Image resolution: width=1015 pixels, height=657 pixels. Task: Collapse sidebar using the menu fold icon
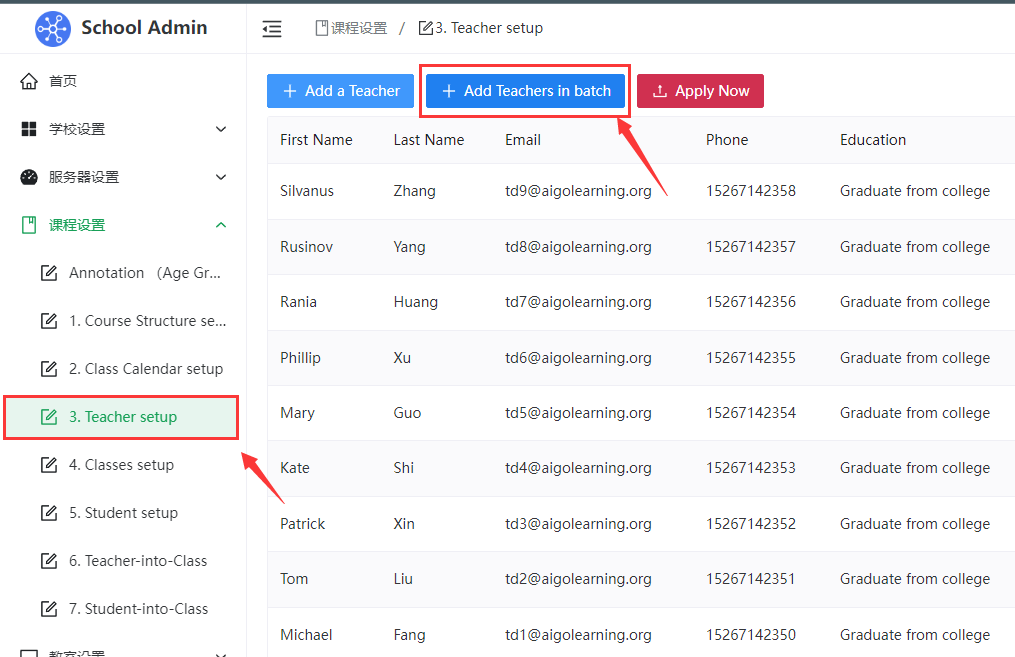(x=272, y=29)
